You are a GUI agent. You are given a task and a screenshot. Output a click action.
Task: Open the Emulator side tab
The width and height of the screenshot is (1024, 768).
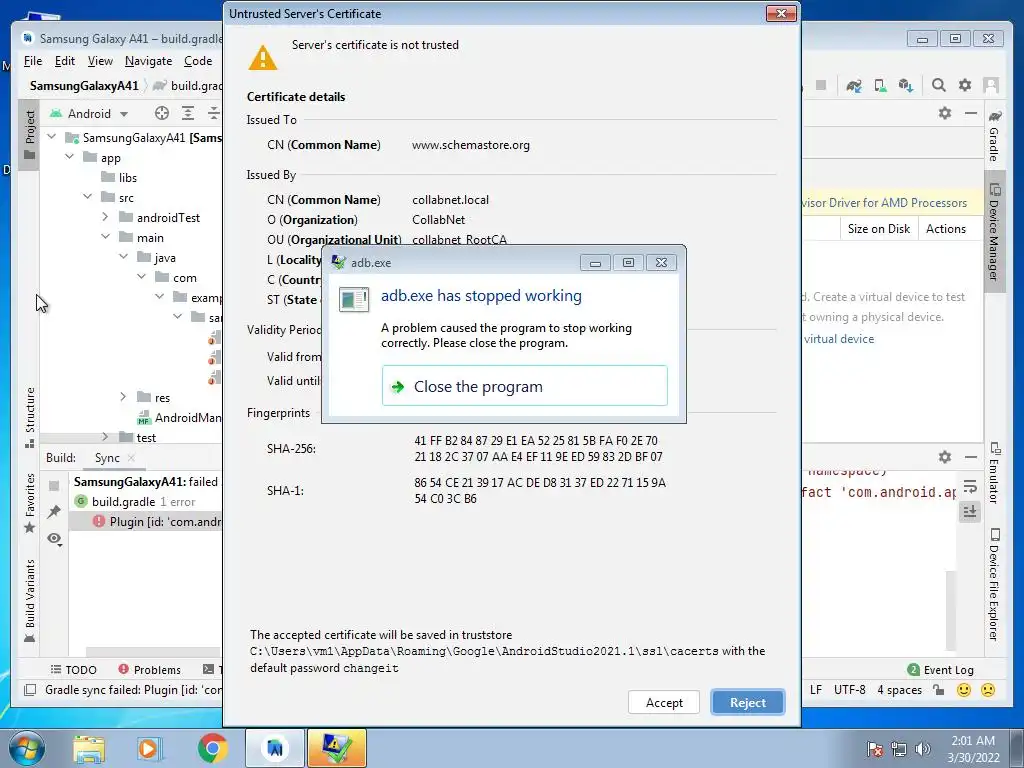(x=994, y=473)
